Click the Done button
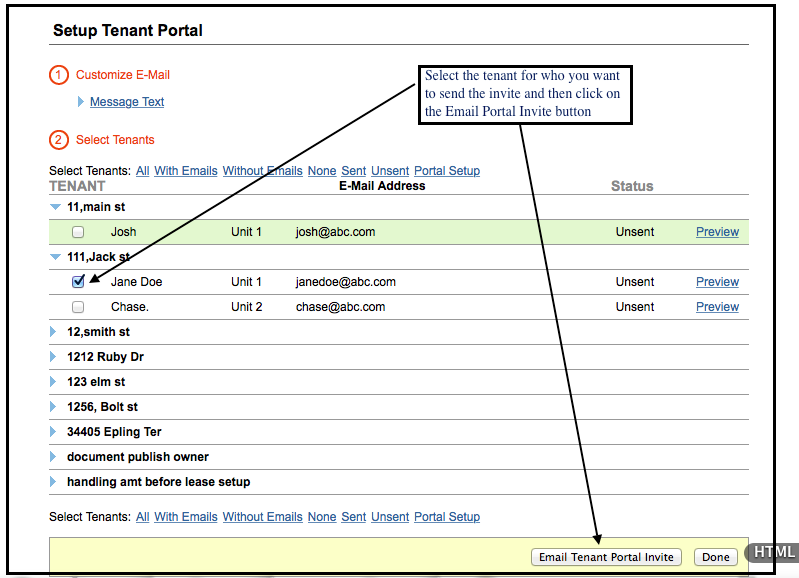This screenshot has width=799, height=578. [x=716, y=557]
